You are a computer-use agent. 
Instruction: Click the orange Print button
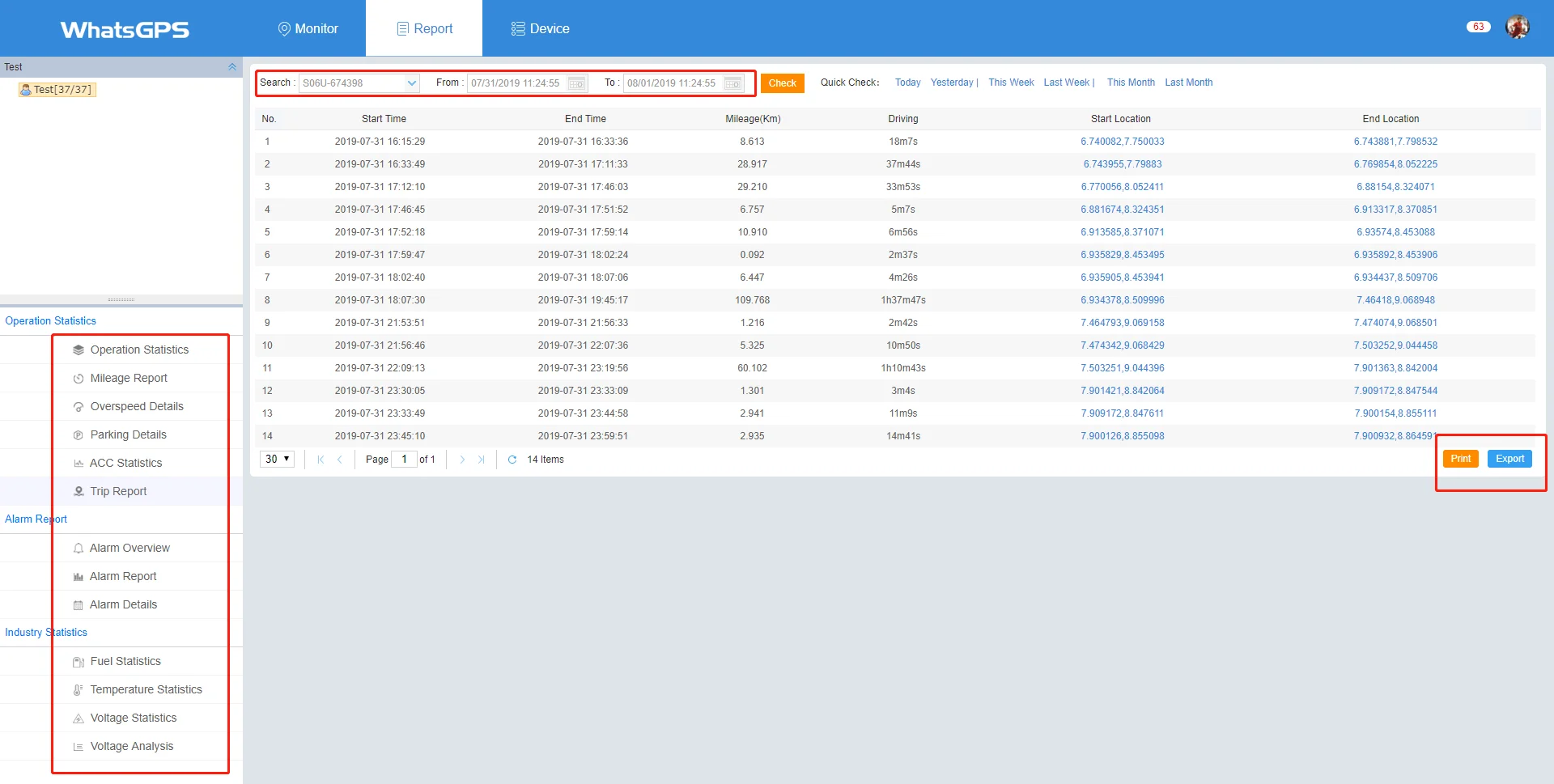[x=1461, y=459]
